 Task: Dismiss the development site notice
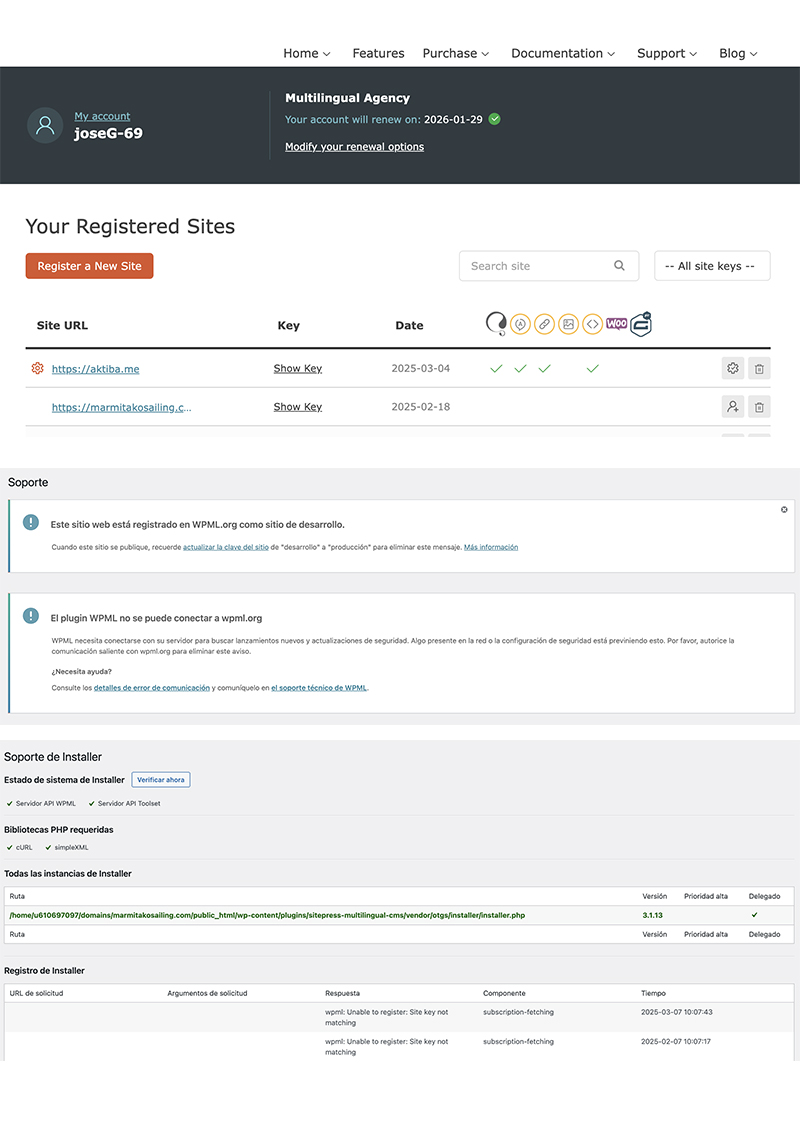click(x=784, y=510)
